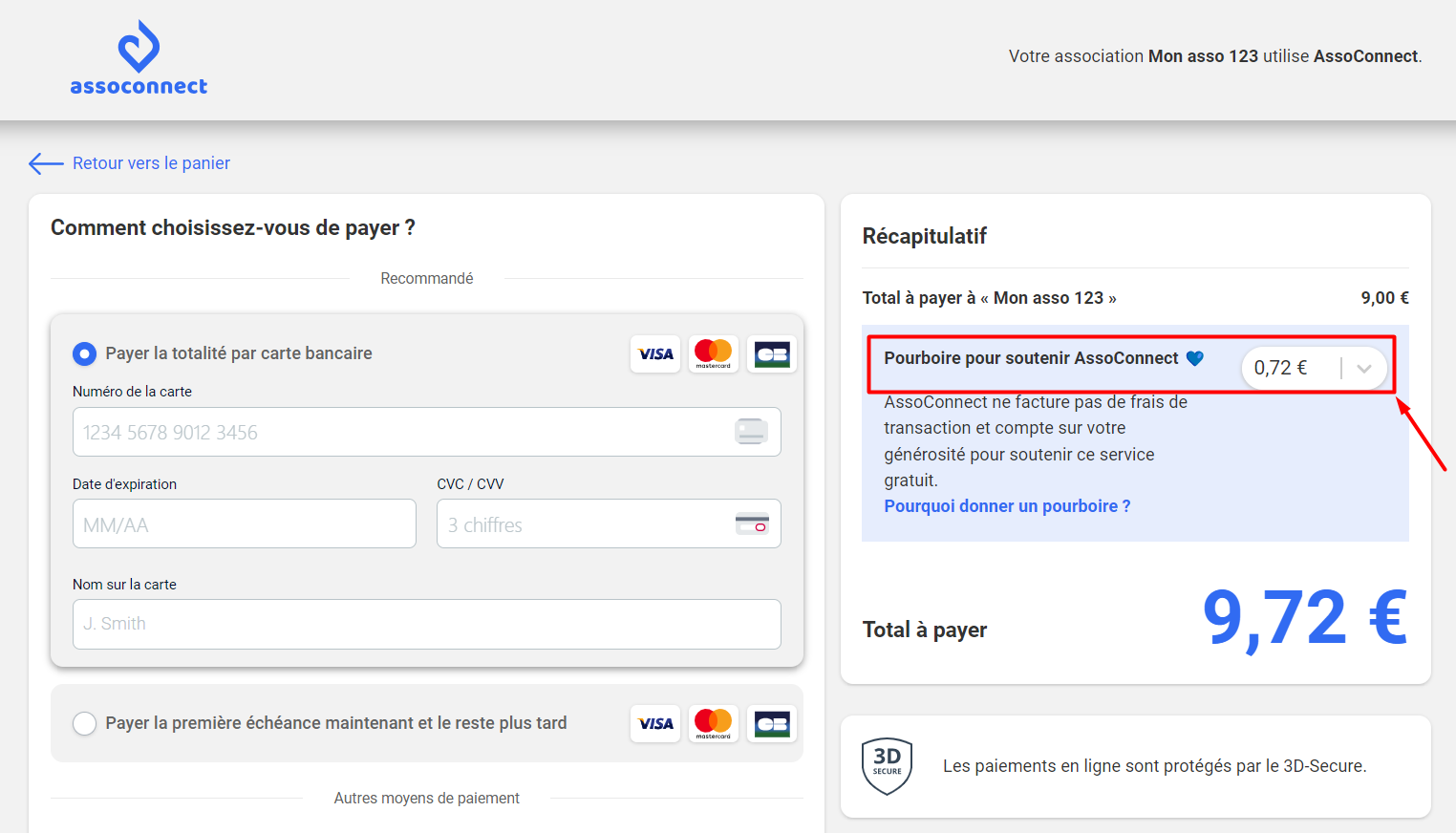Focus the Numéro de la carte field
1456x833 pixels.
[x=427, y=432]
